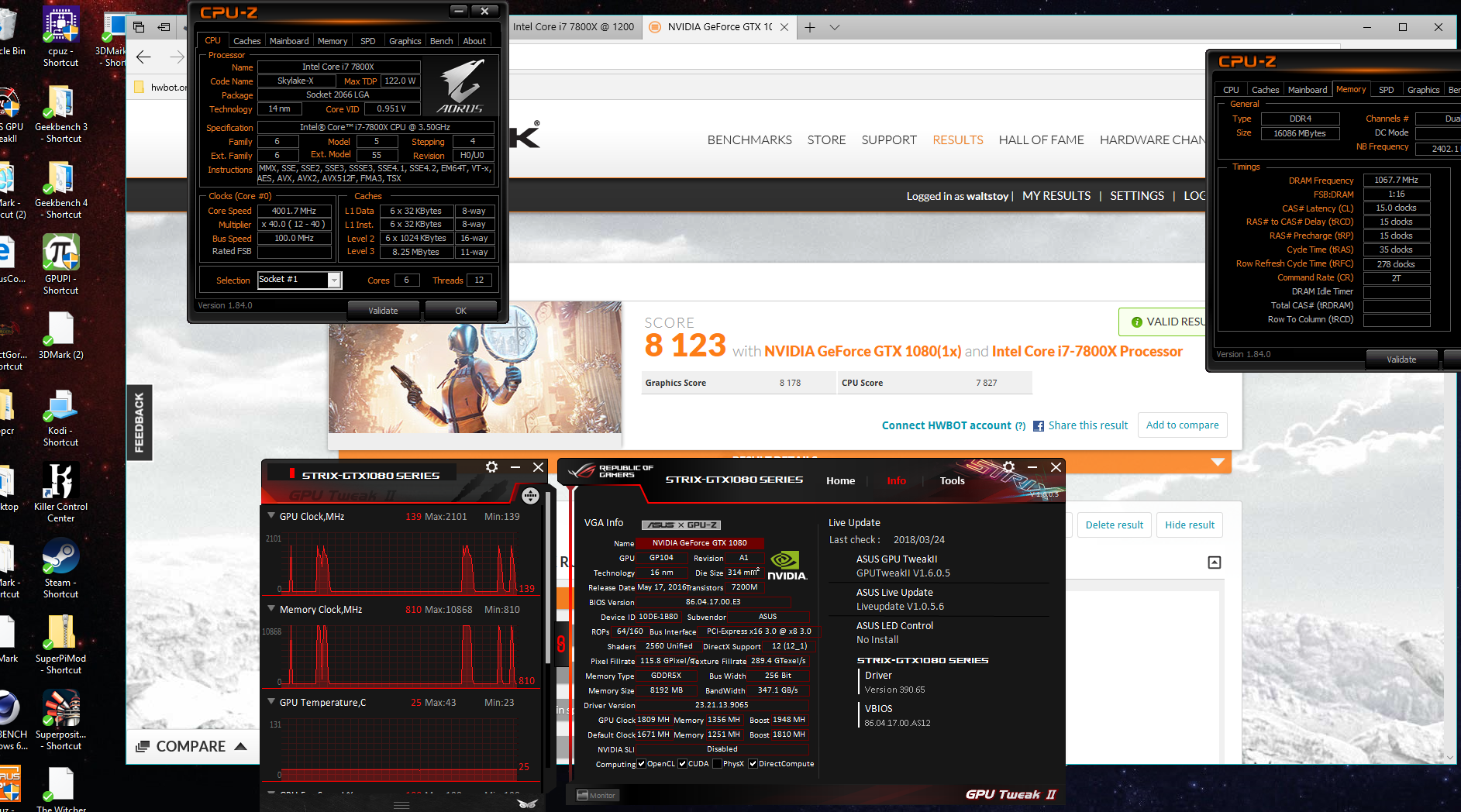
Task: Toggle the CUDA computing checkbox
Action: tap(682, 764)
